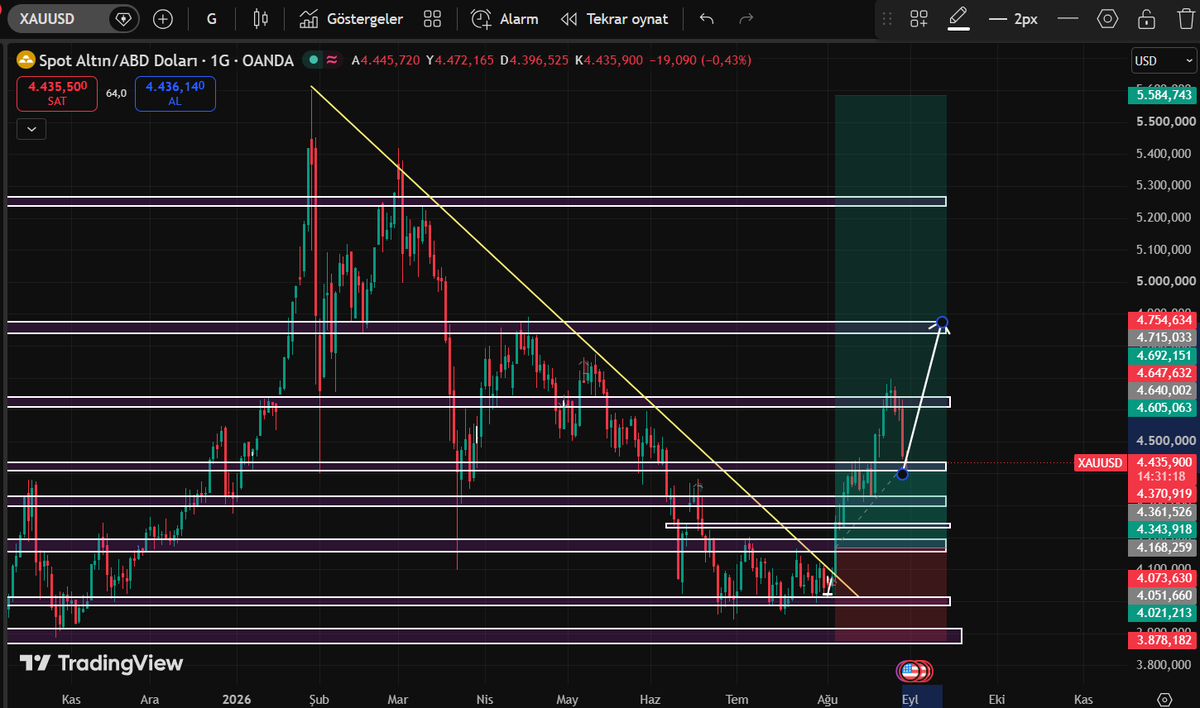The height and width of the screenshot is (708, 1200).
Task: Click the Ağu label on time axis
Action: click(x=827, y=699)
